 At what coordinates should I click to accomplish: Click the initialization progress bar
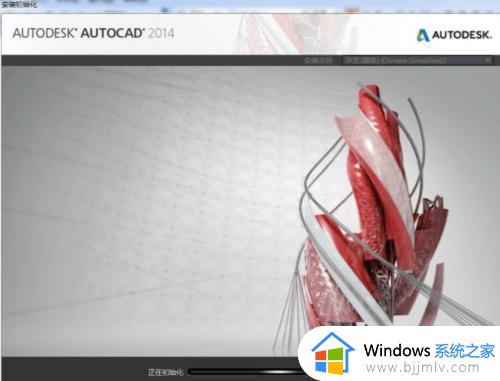(245, 372)
